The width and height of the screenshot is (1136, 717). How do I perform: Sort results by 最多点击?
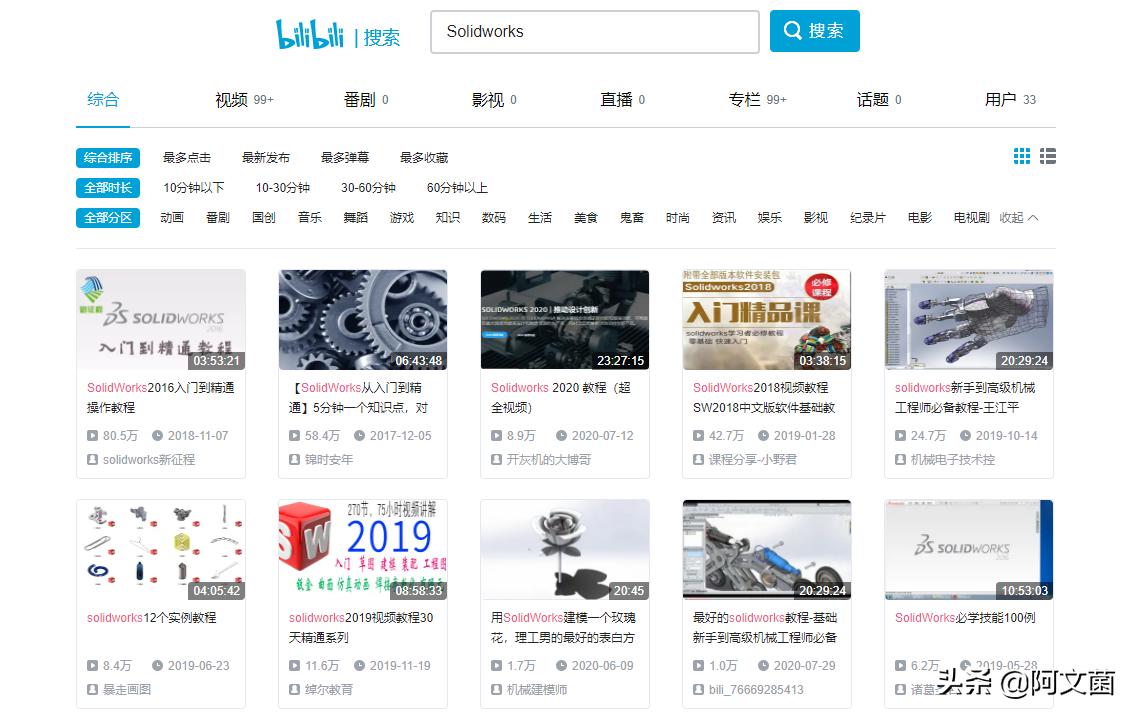(186, 157)
